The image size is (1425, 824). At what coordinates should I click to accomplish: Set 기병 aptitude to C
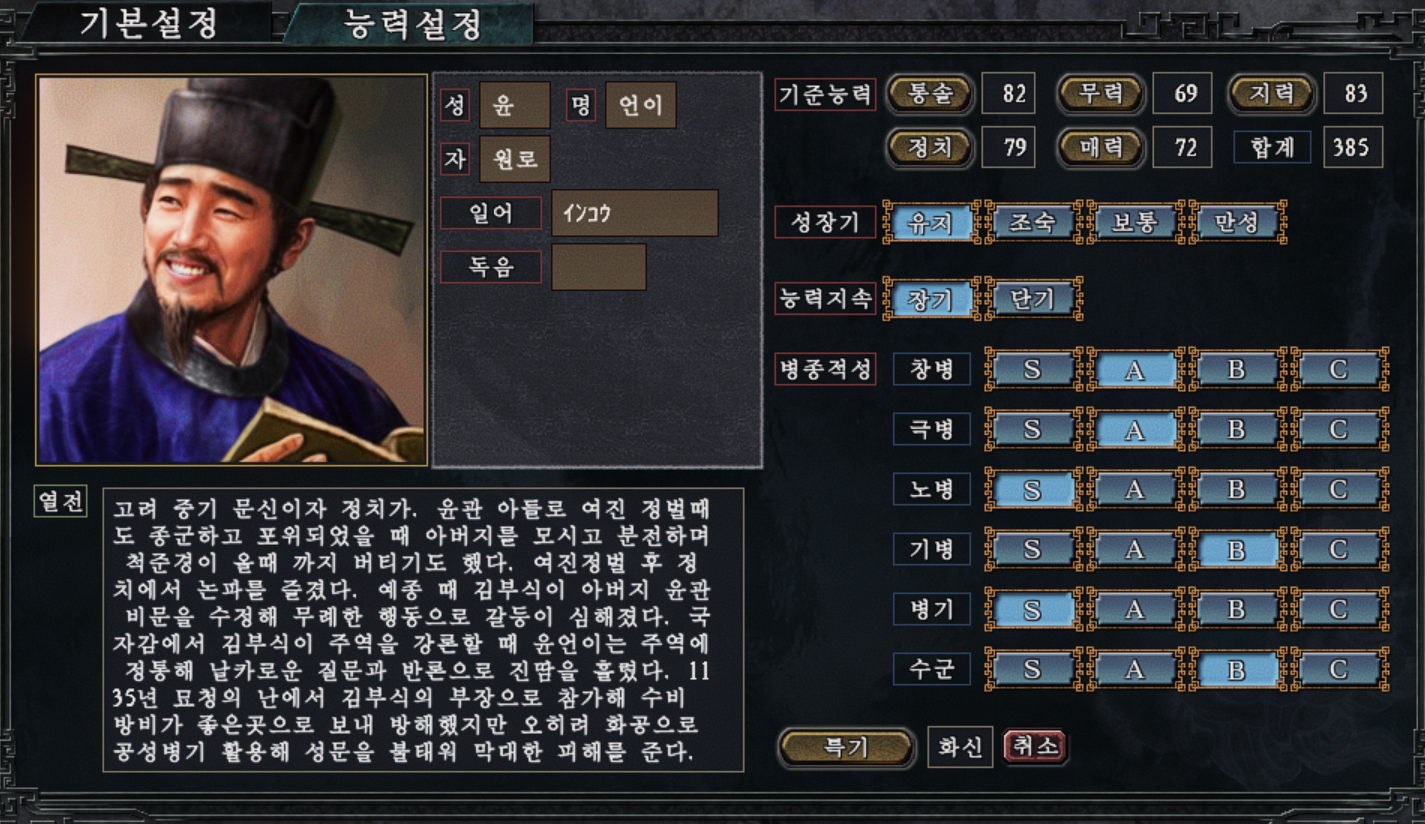[1338, 549]
